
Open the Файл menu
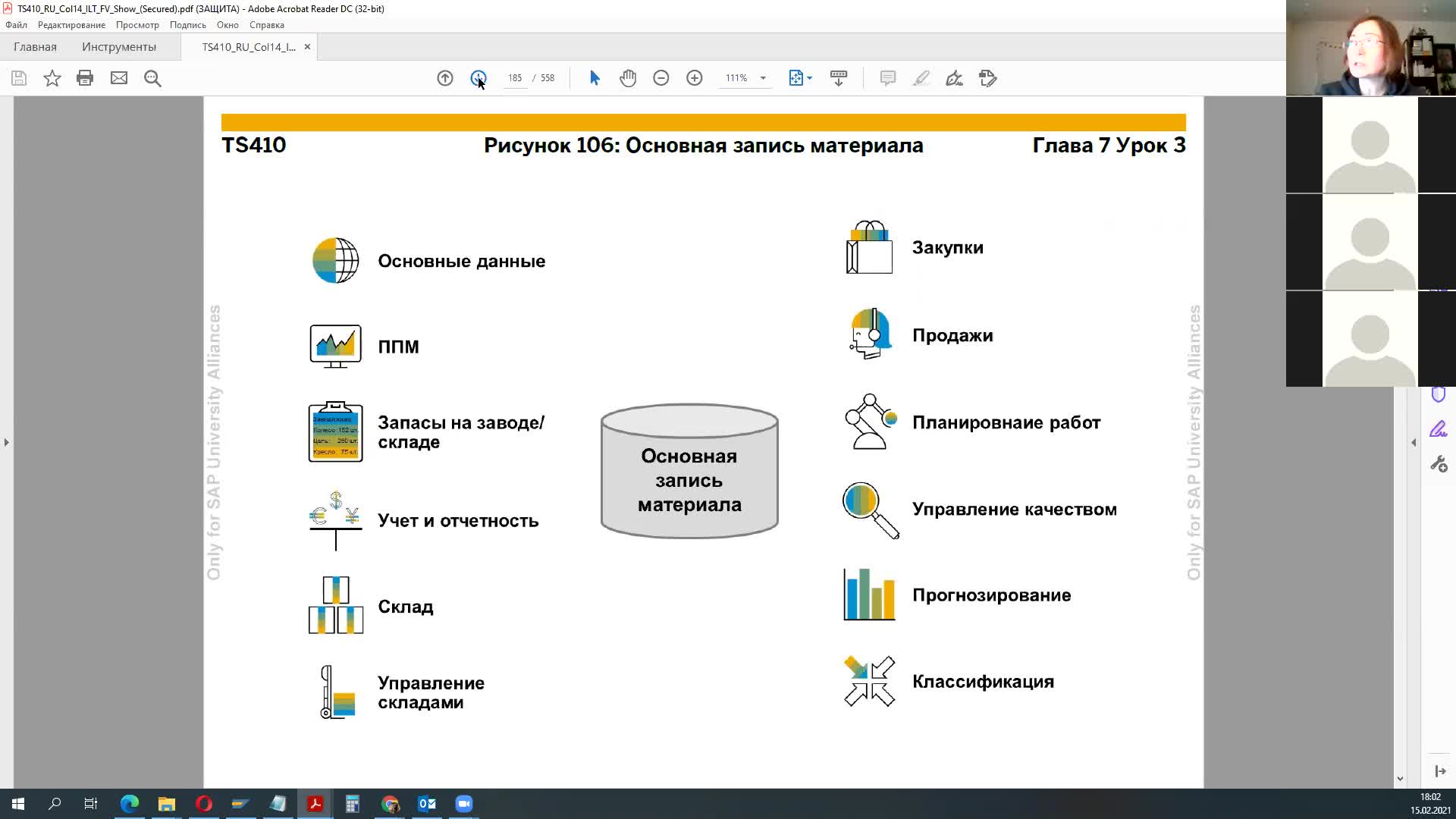pos(16,25)
